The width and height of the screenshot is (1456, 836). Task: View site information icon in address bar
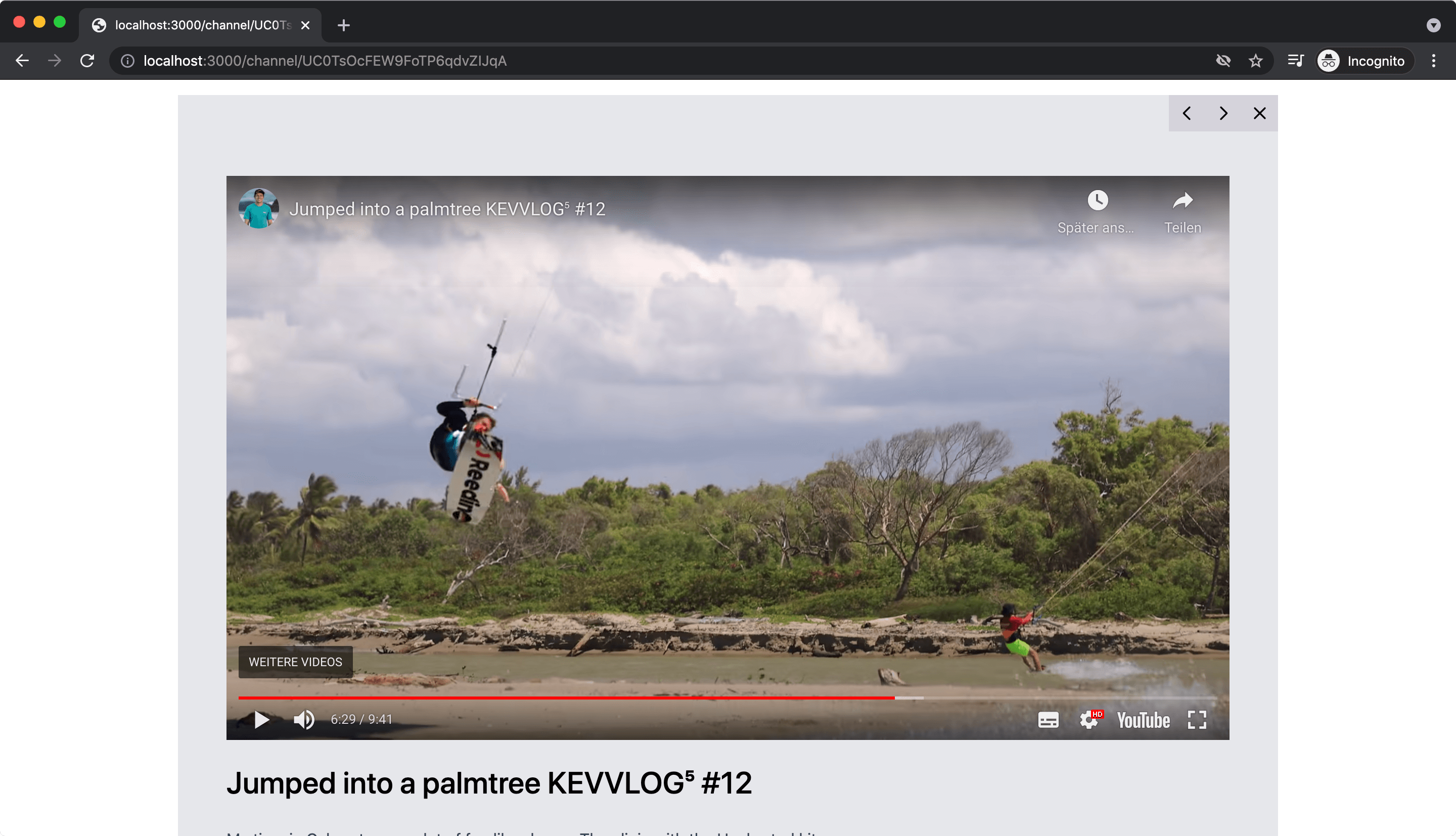click(x=127, y=61)
